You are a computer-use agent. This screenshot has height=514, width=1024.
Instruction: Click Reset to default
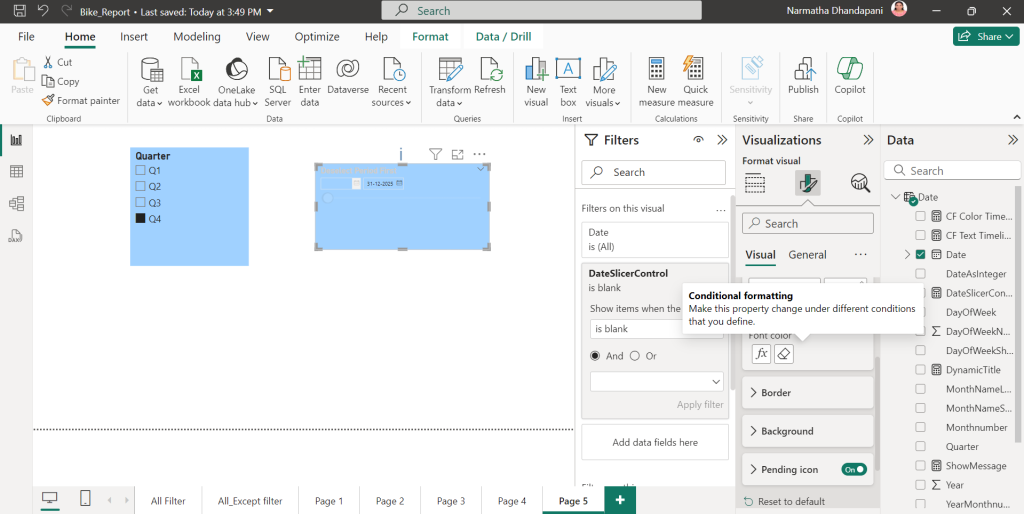pos(784,502)
